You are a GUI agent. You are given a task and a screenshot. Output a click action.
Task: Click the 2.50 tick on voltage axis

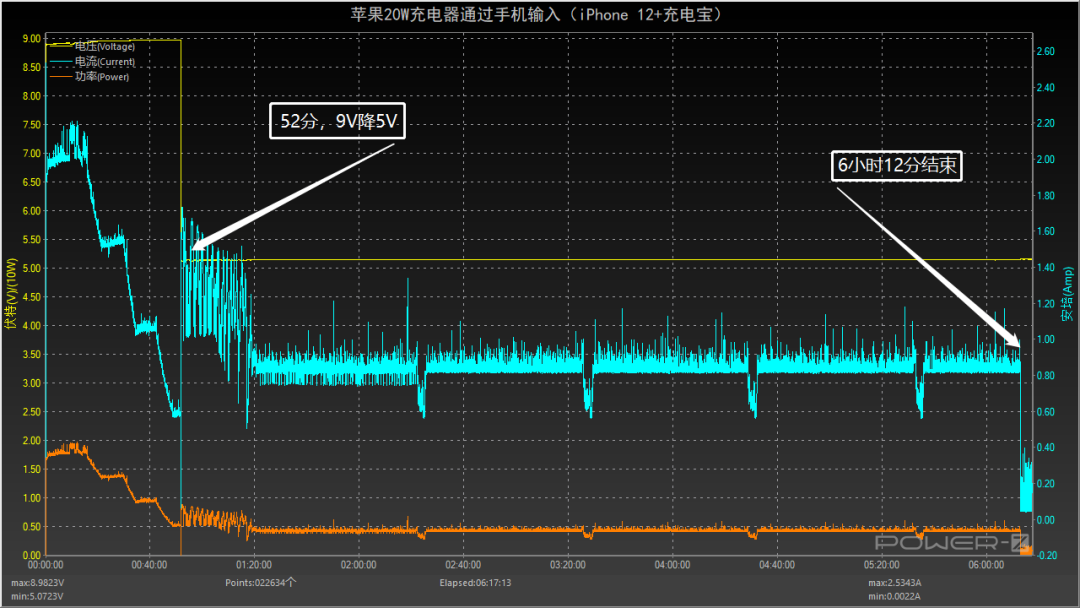click(32, 412)
